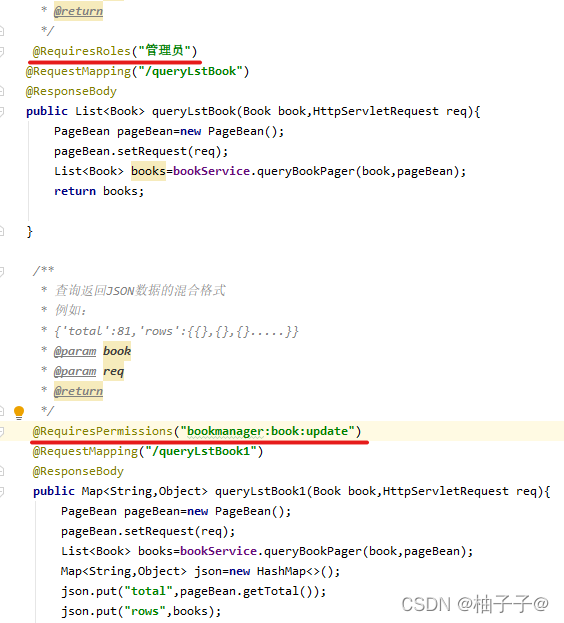Click queryLstBook1 method name in declaration
Image resolution: width=564 pixels, height=623 pixels.
260,492
